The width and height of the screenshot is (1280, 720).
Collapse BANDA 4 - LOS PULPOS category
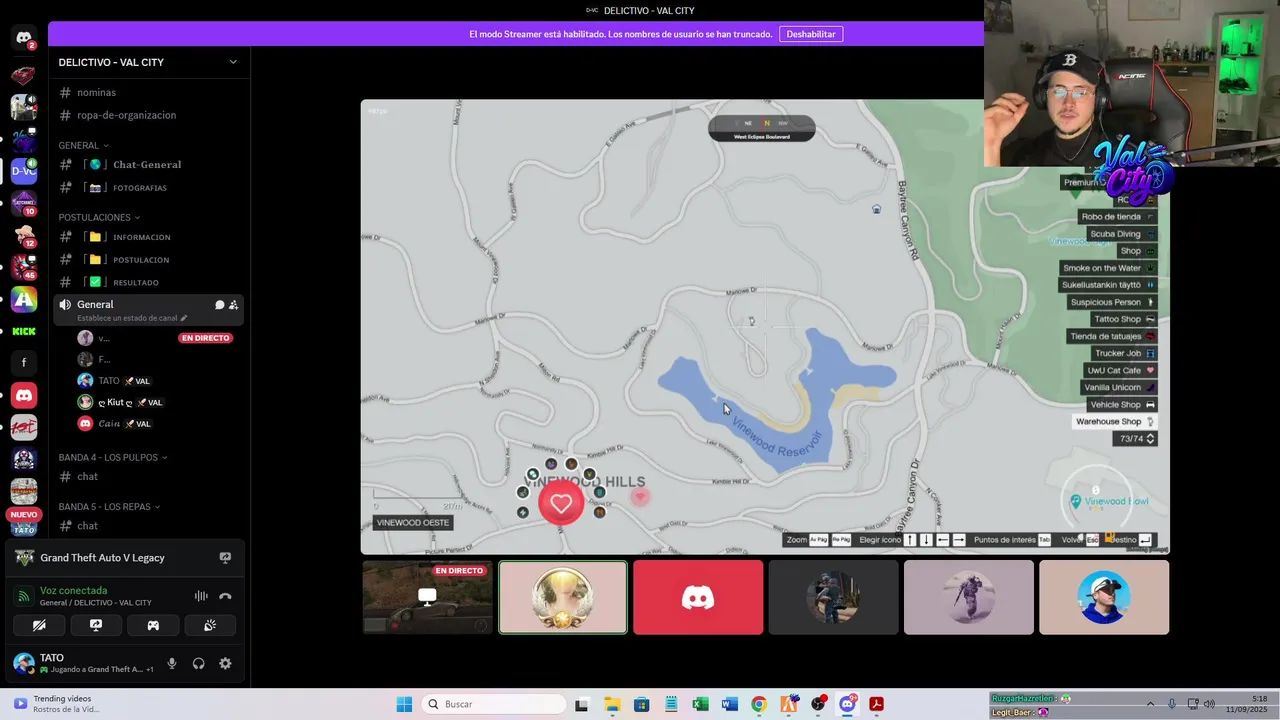coord(112,457)
